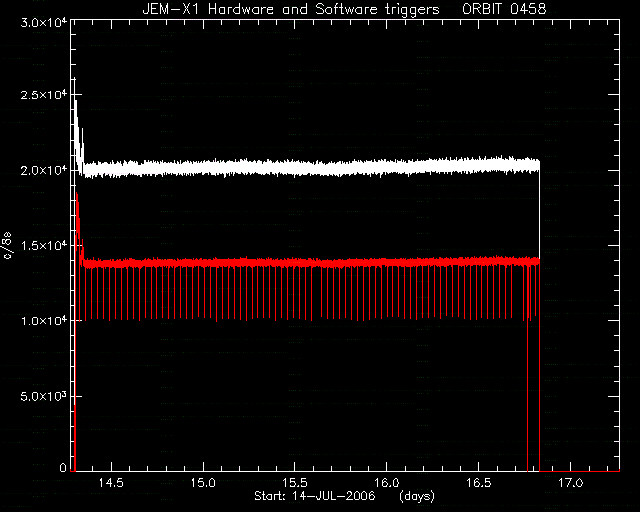Screen dimensions: 640x512
Task: Click the plot title JEM-X1 Hardware and Software triggers
Action: click(291, 9)
